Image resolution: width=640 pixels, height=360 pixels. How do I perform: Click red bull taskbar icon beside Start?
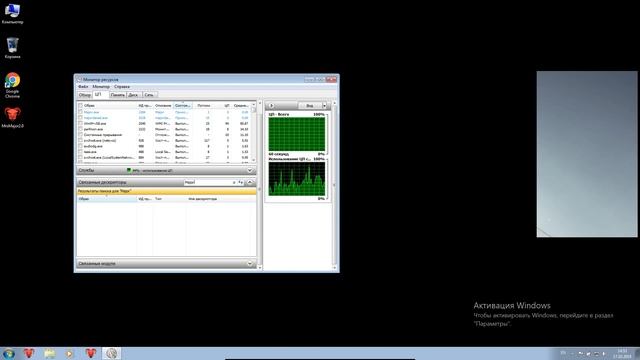click(29, 353)
